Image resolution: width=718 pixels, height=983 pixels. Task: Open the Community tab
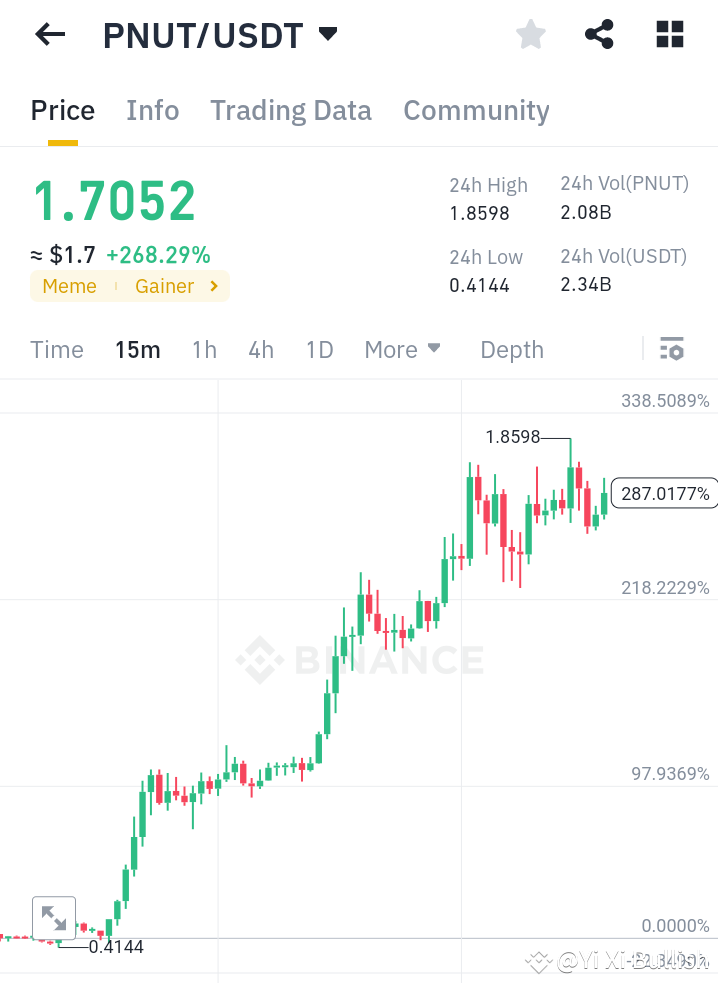[x=476, y=111]
